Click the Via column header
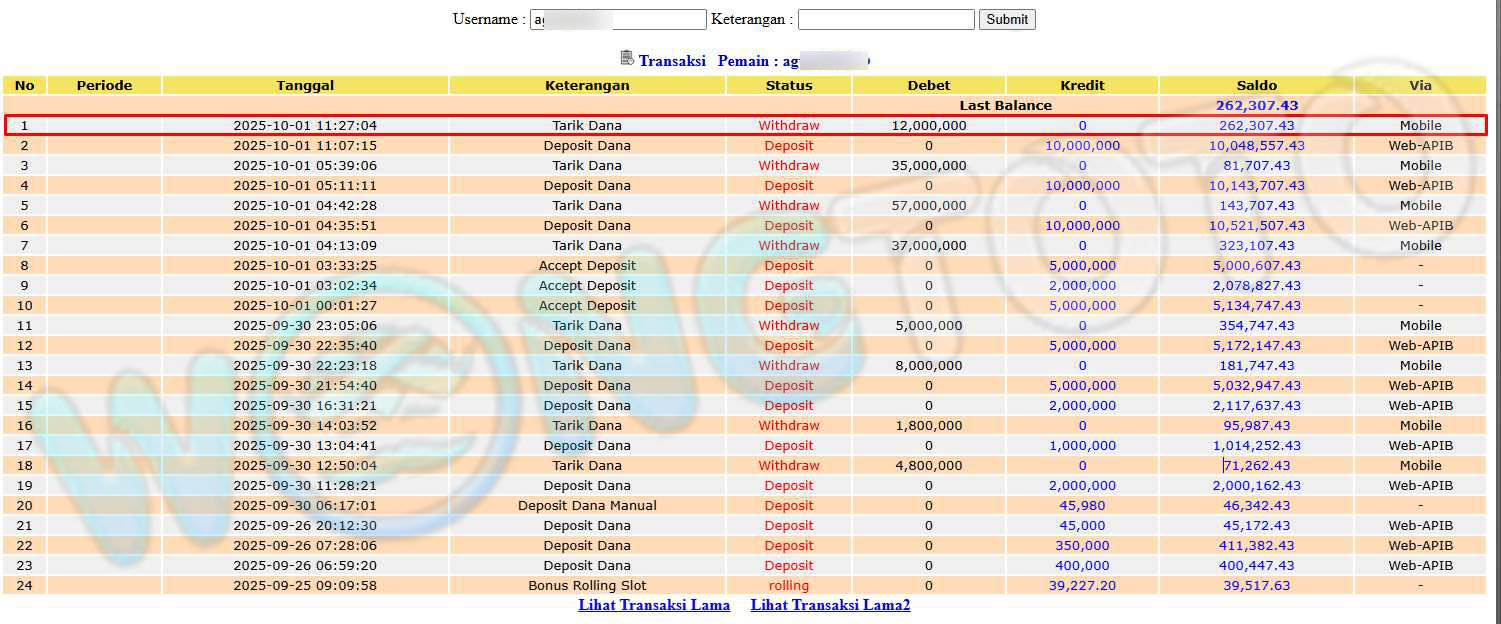This screenshot has width=1501, height=624. pyautogui.click(x=1420, y=85)
